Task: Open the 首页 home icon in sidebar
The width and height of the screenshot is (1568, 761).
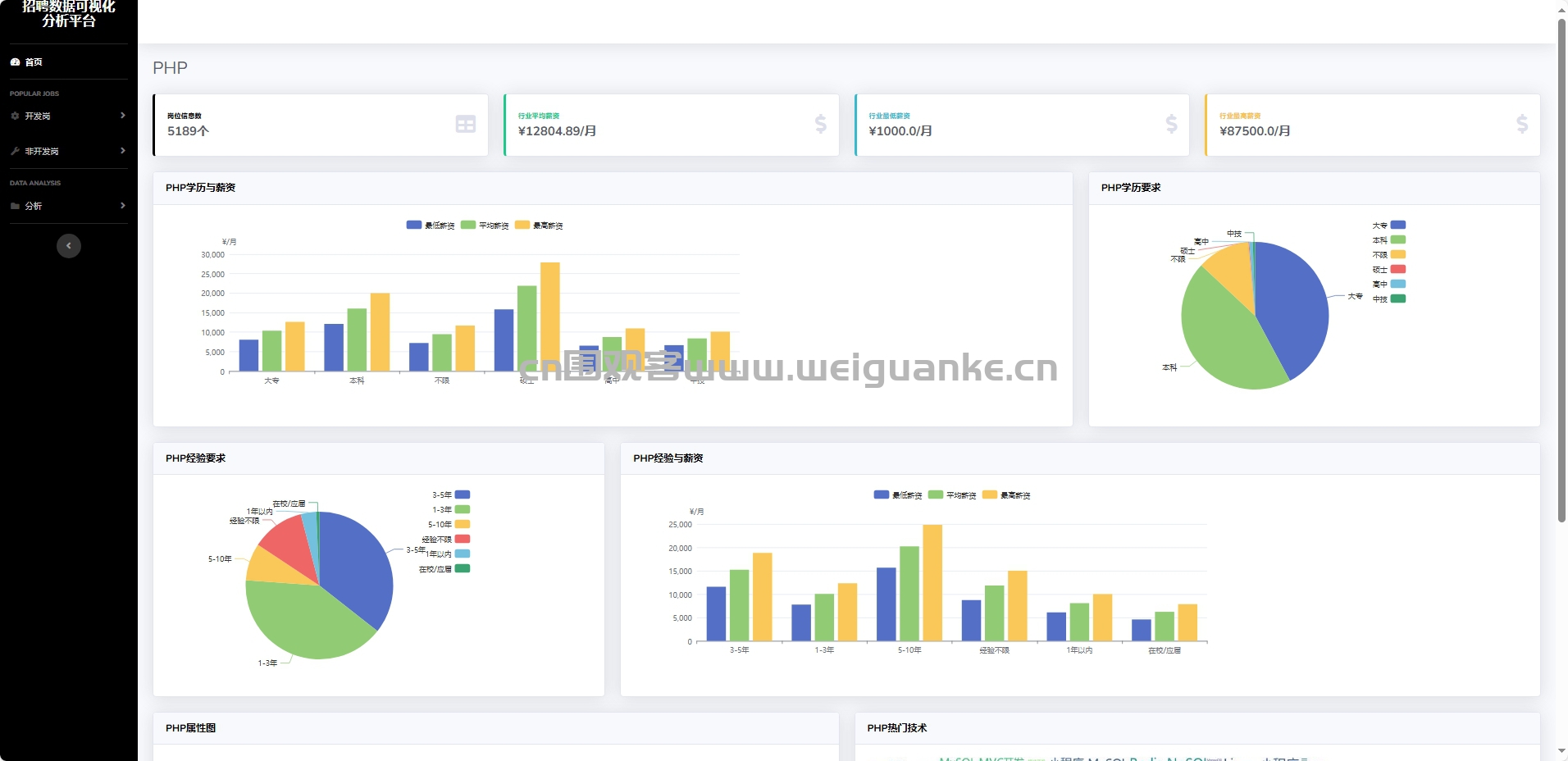Action: pos(15,62)
